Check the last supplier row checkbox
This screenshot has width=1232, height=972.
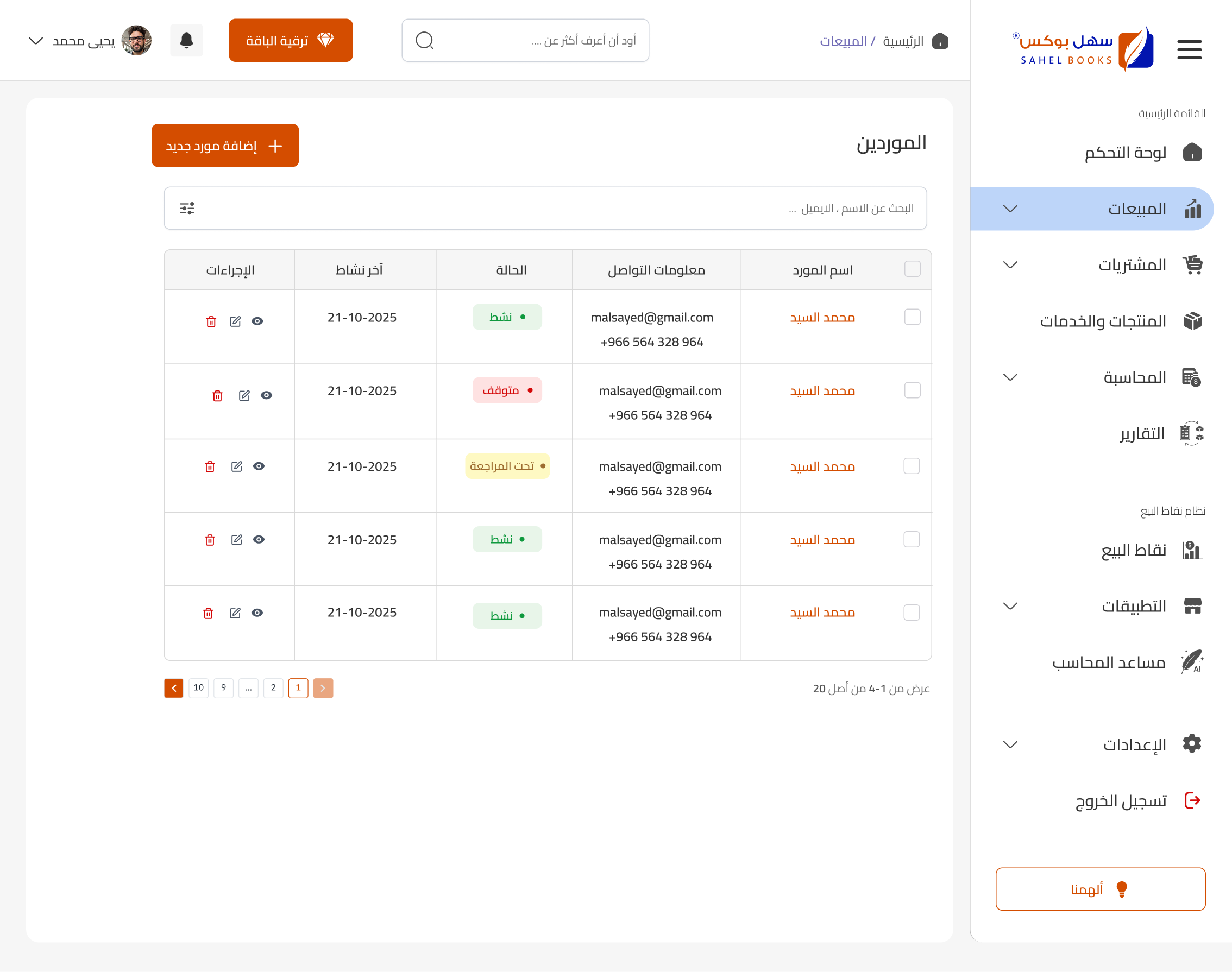[x=912, y=613]
